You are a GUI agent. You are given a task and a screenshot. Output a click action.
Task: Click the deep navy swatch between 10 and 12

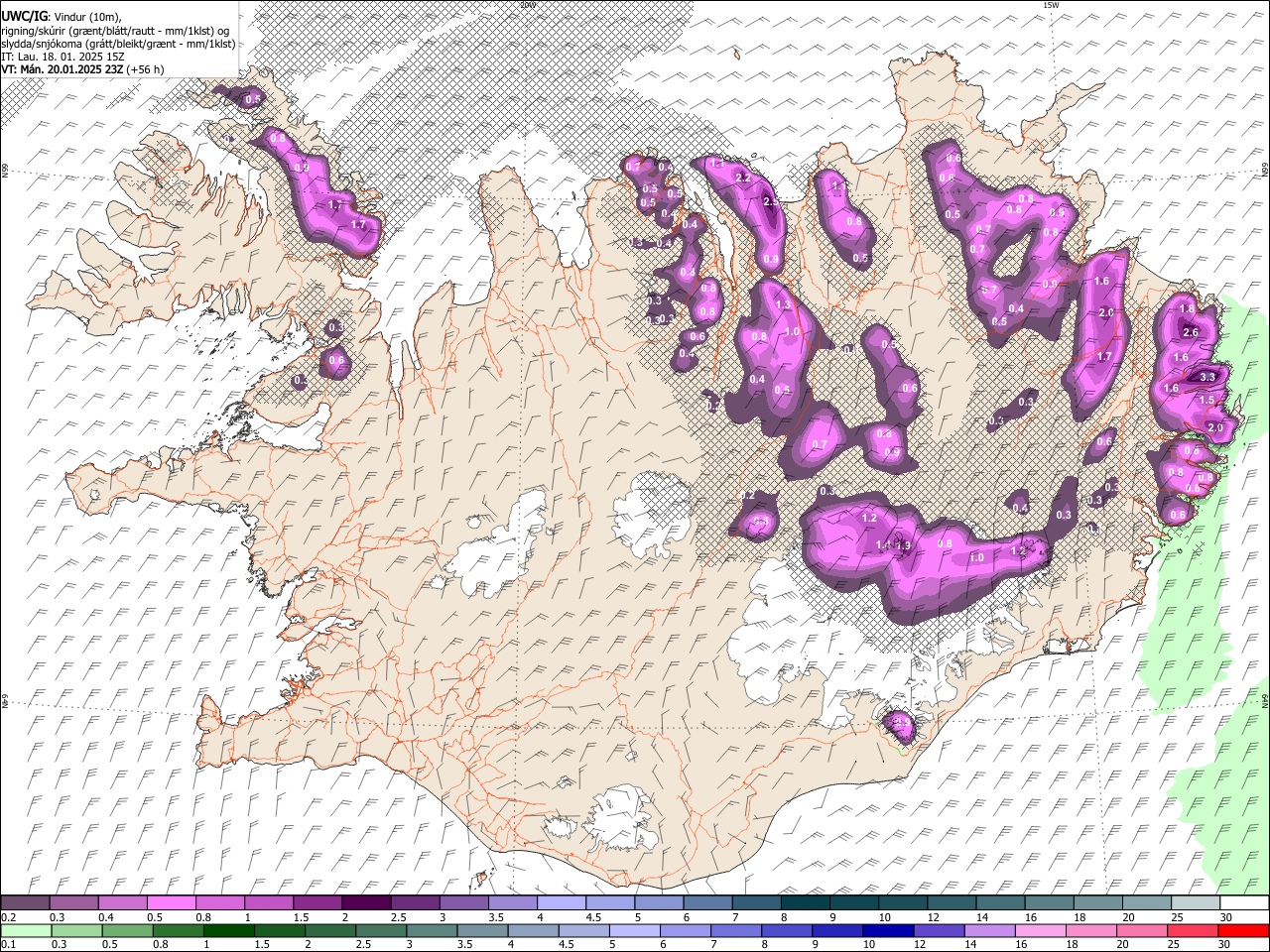887,930
